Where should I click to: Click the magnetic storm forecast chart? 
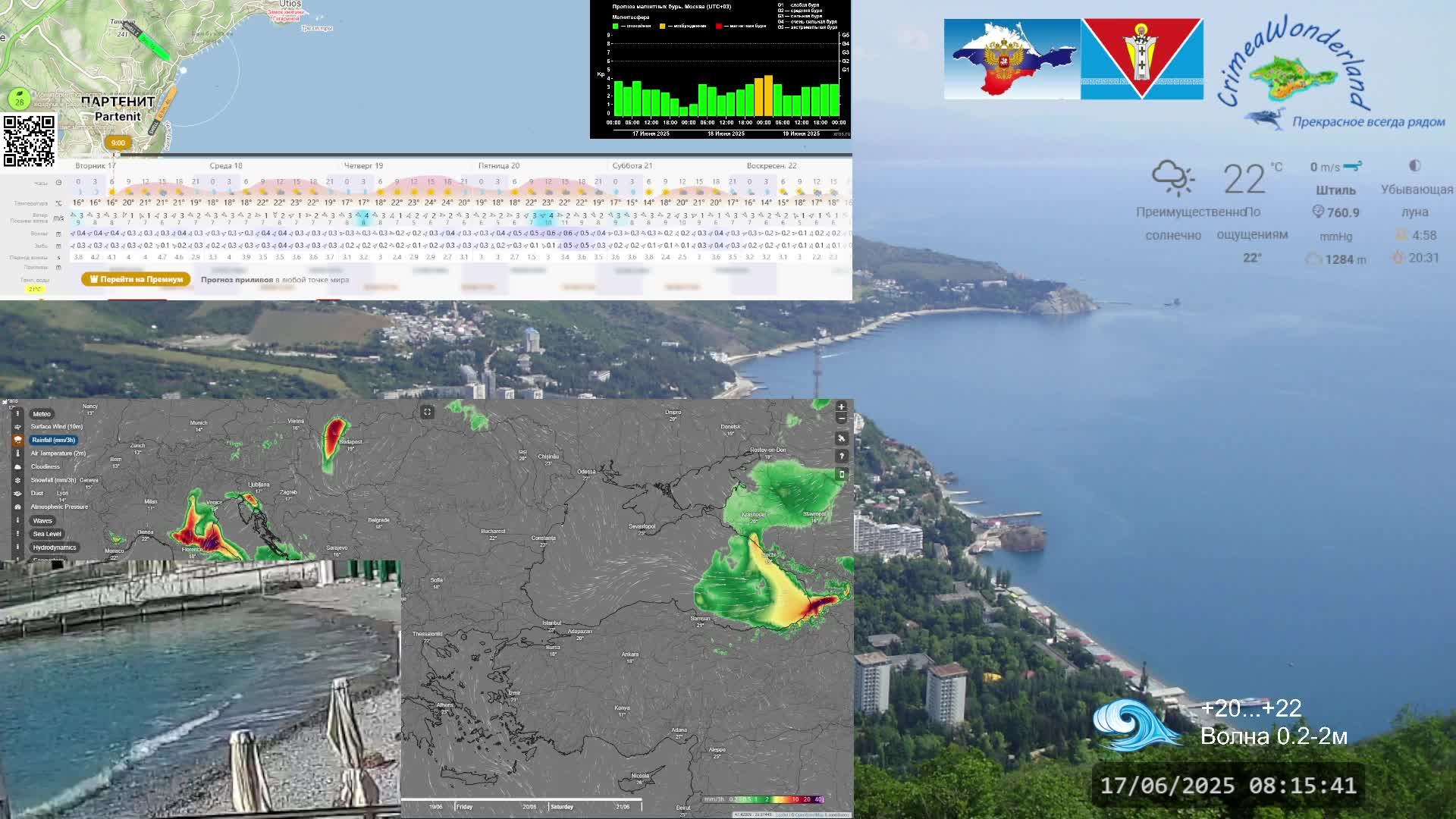click(x=720, y=69)
